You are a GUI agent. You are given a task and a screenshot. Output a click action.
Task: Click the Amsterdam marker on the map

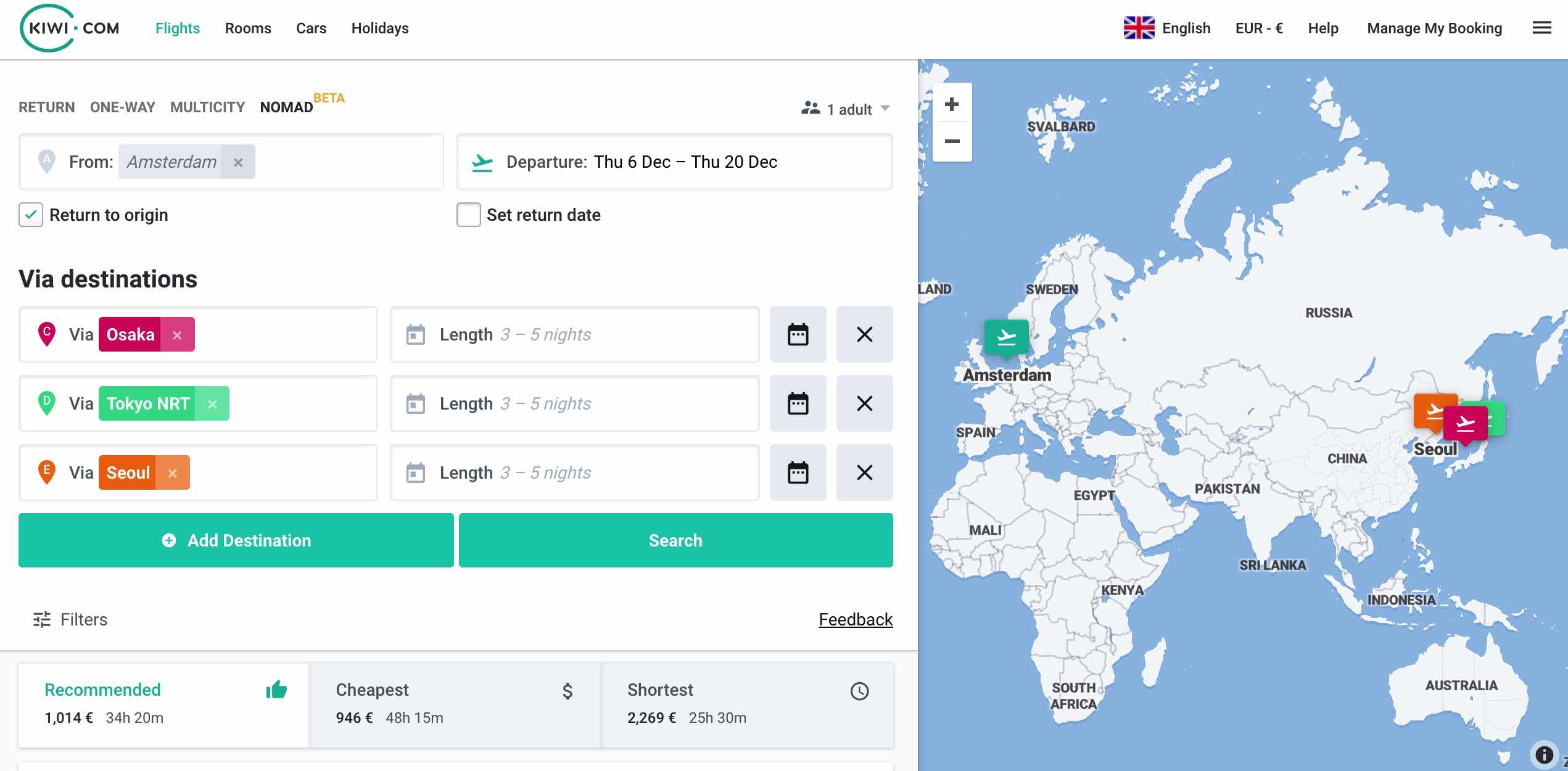tap(1006, 338)
